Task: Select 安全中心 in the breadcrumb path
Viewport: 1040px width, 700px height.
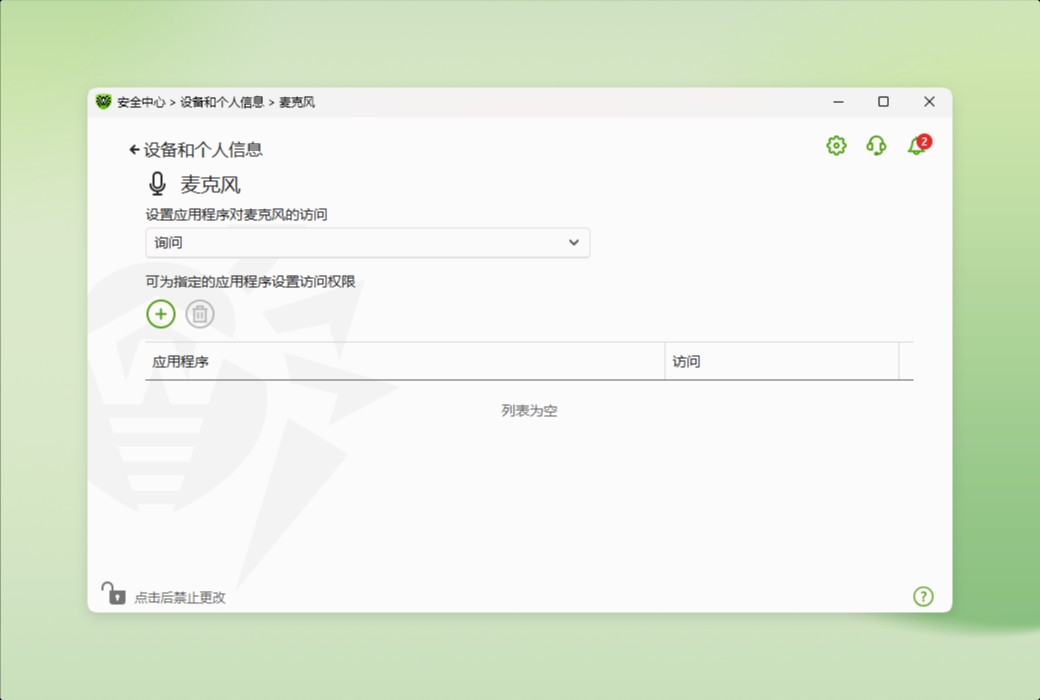Action: [x=141, y=101]
